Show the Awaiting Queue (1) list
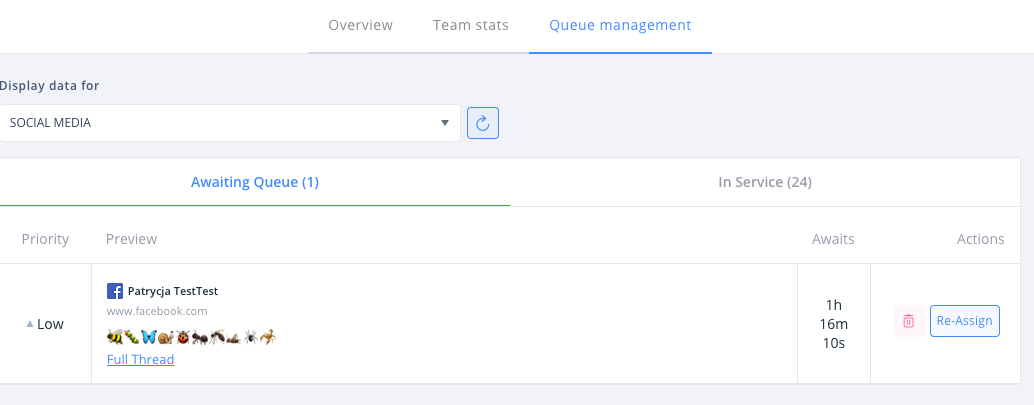 (255, 182)
